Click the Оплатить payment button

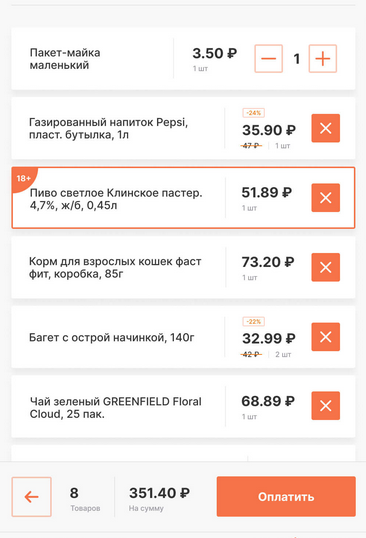click(286, 496)
